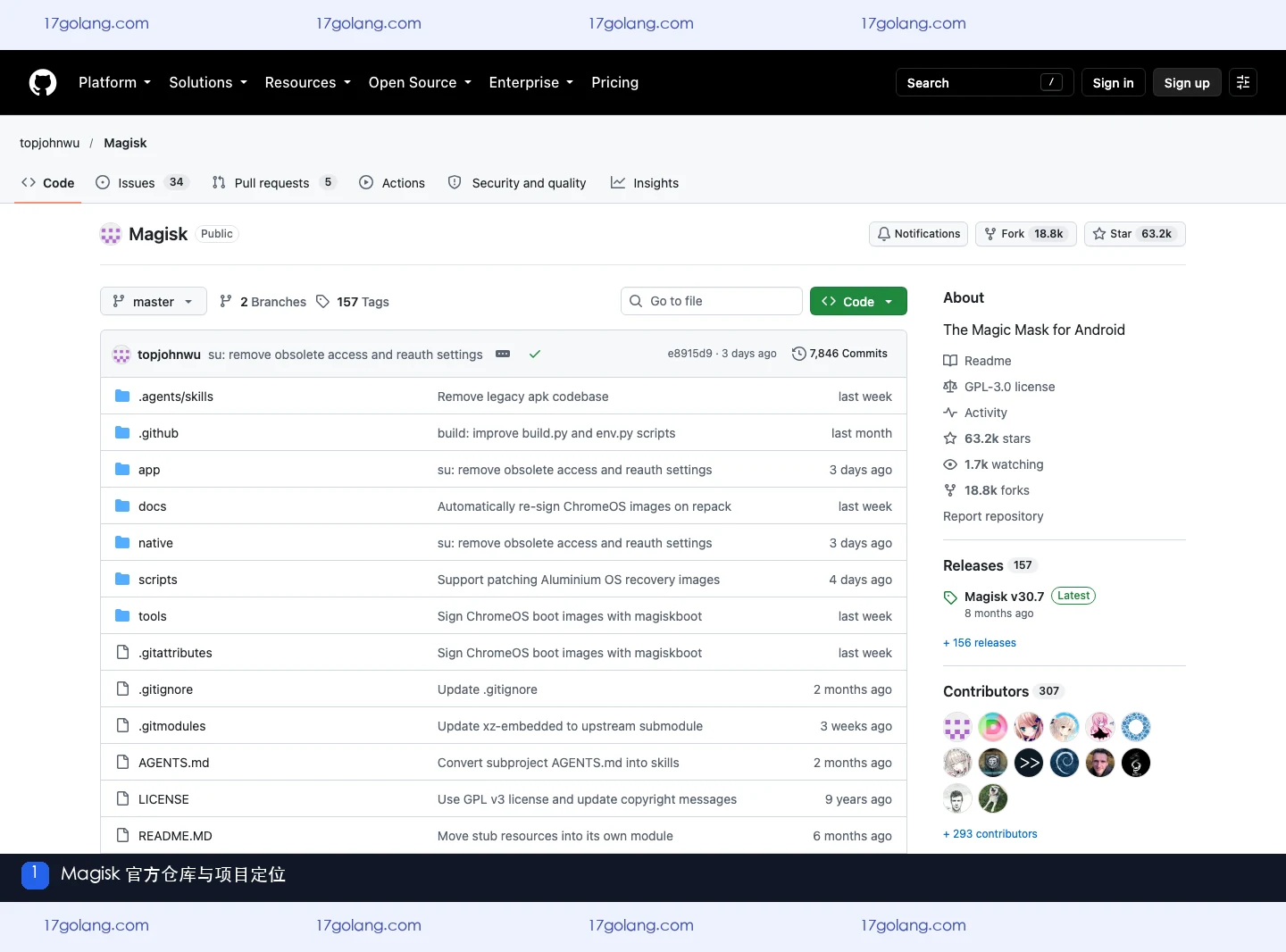
Task: Fork the Magisk repository
Action: [1026, 234]
